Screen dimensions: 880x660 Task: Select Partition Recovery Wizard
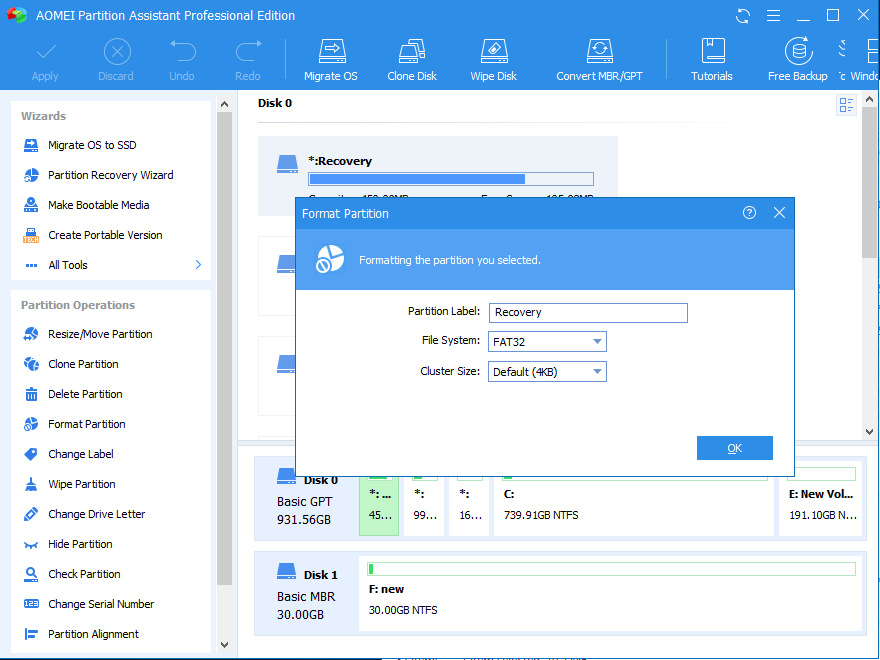[110, 175]
